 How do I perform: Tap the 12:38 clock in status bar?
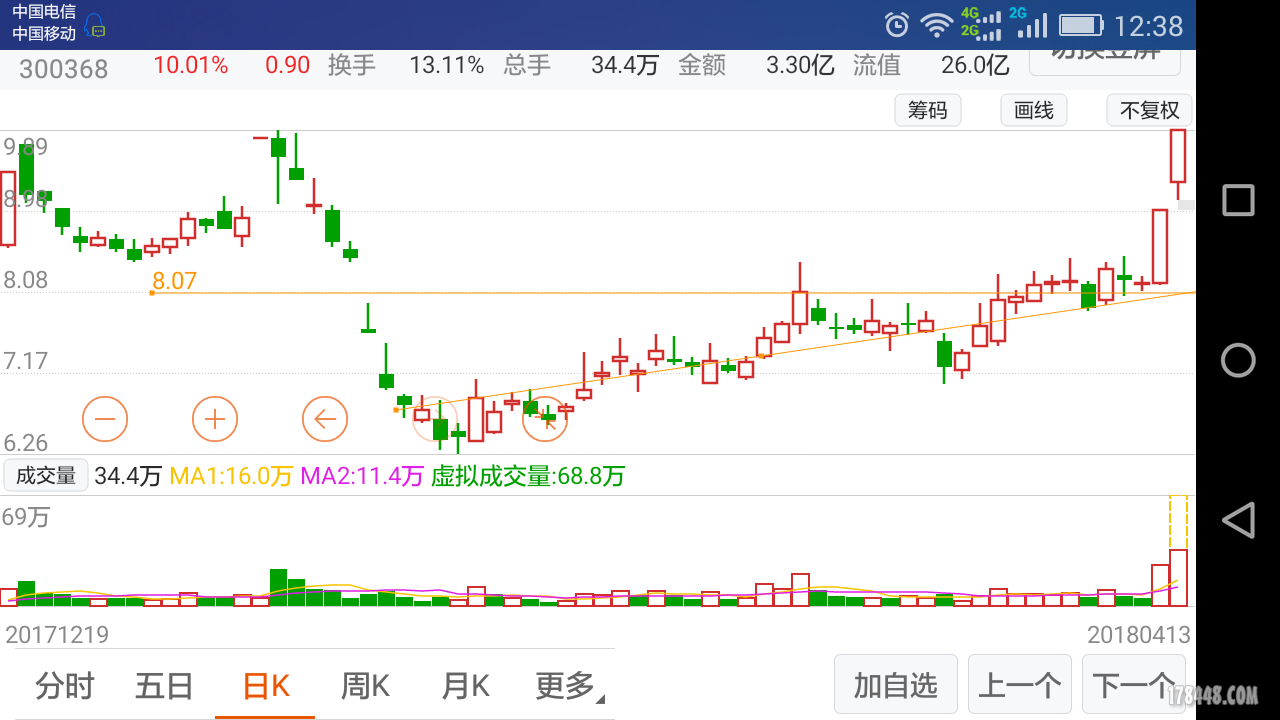(1148, 25)
